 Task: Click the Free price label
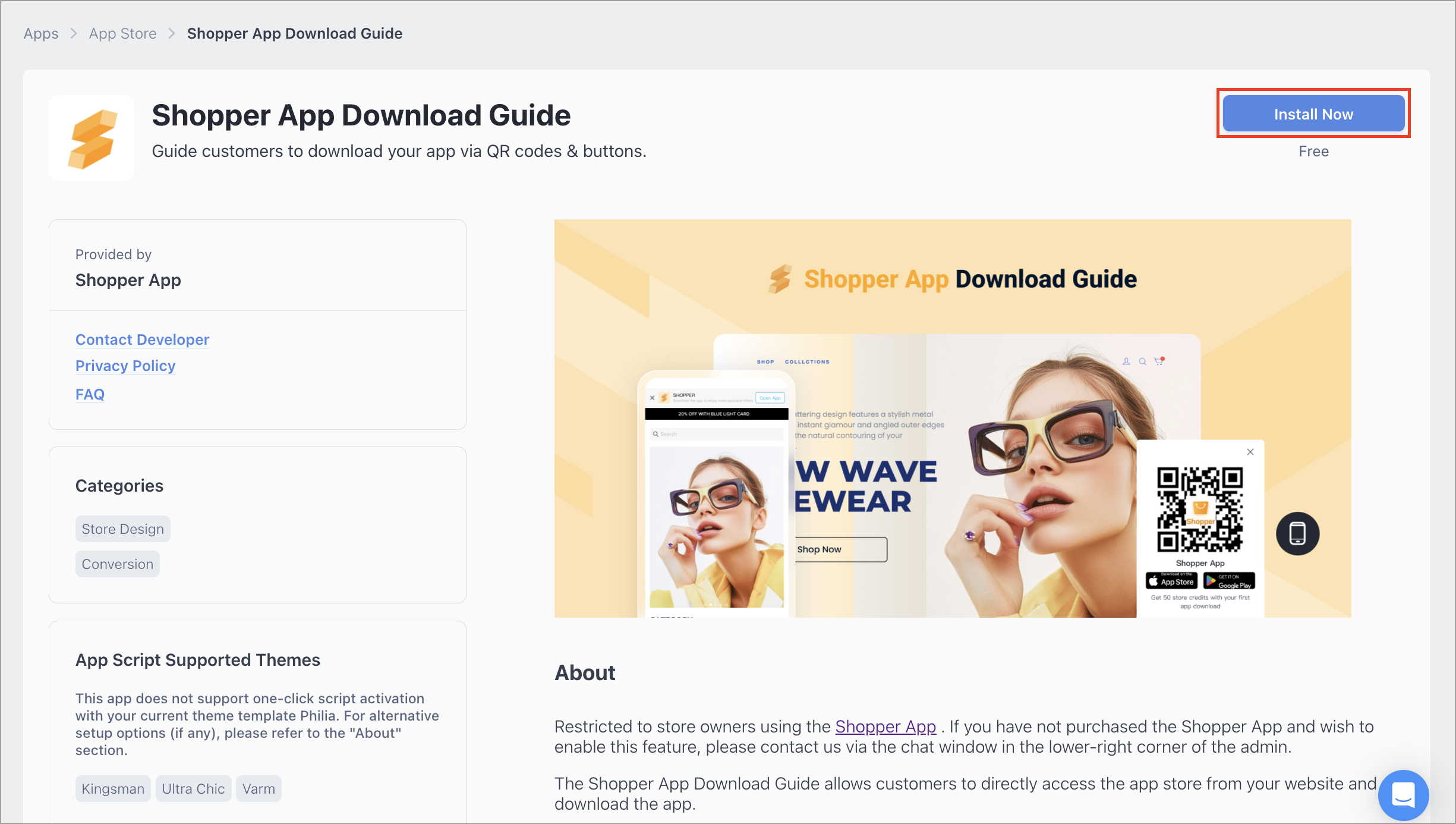1313,152
